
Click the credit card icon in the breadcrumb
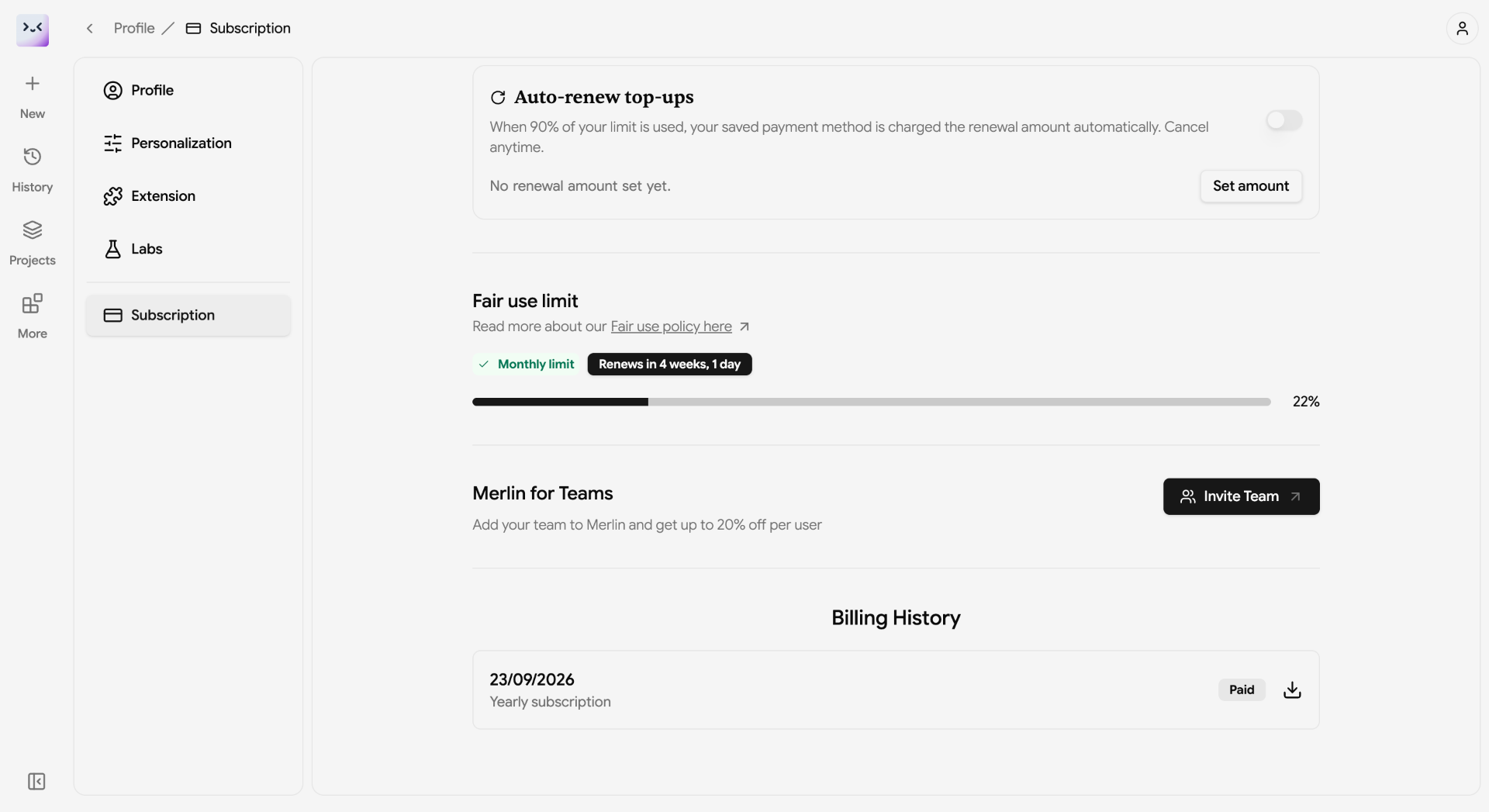[x=194, y=29]
